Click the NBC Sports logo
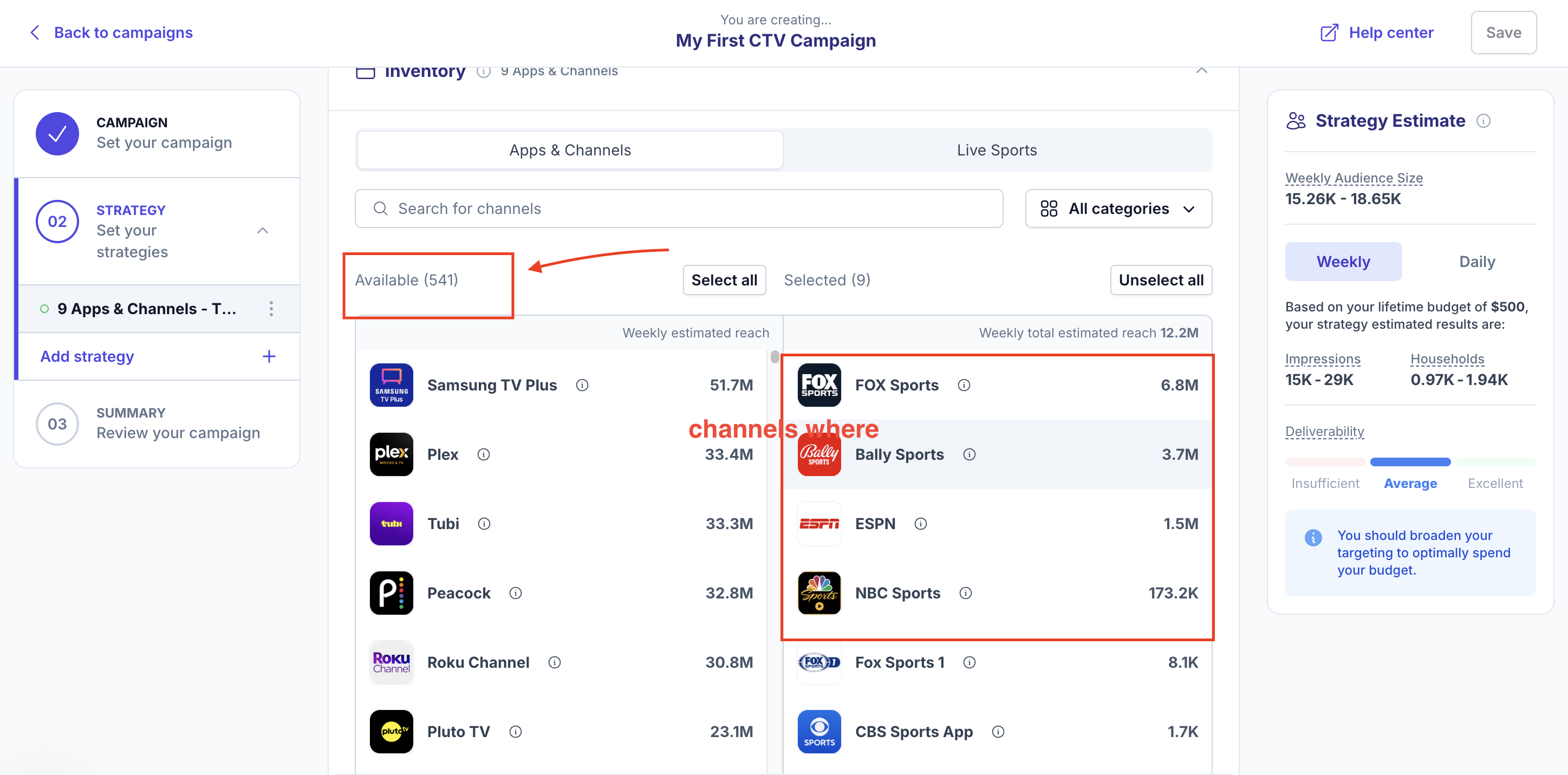The width and height of the screenshot is (1568, 775). [819, 593]
